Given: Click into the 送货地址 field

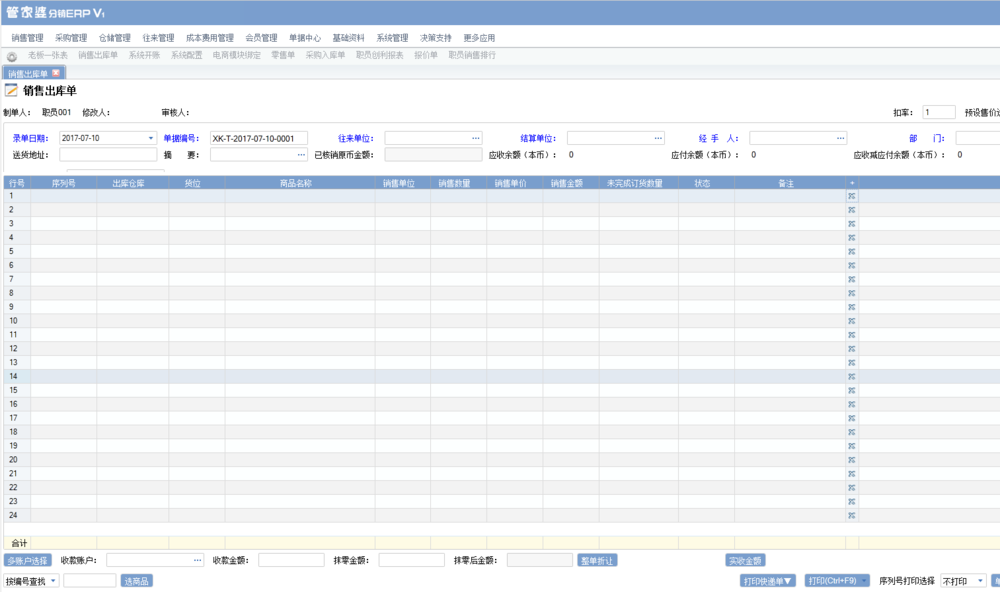Looking at the screenshot, I should 108,154.
